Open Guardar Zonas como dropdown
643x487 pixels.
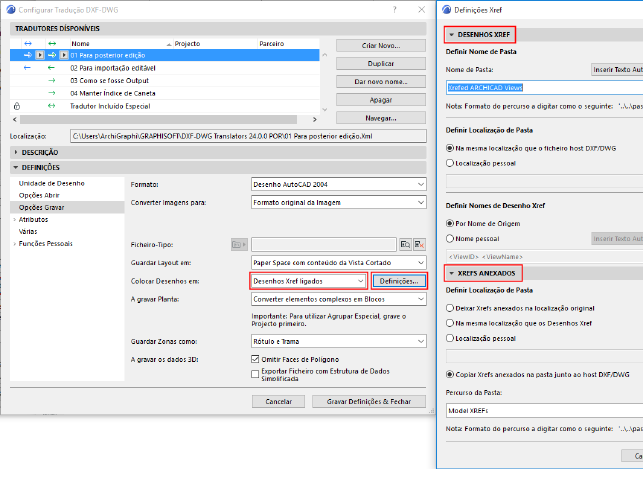(x=339, y=341)
